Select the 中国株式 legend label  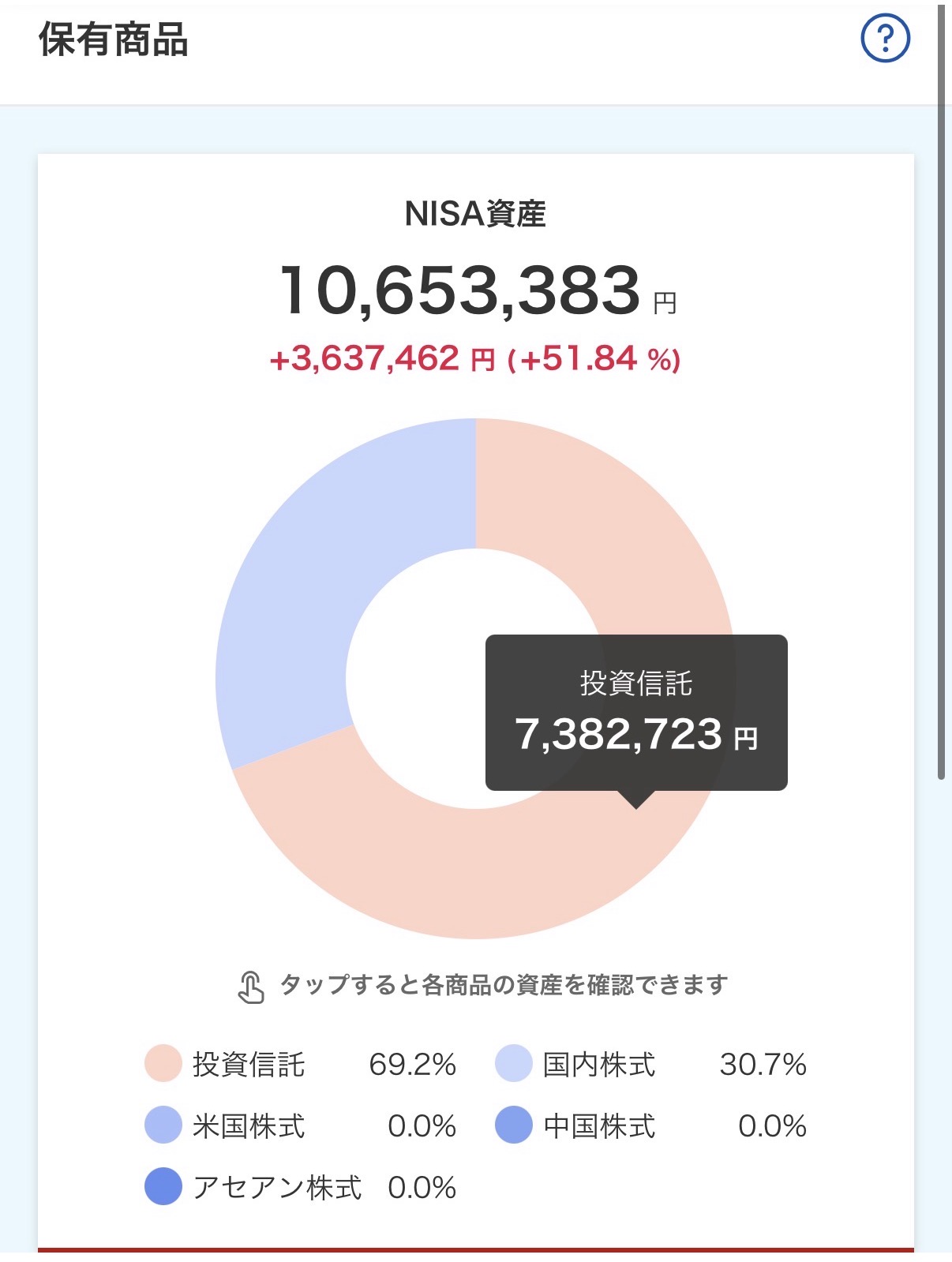pyautogui.click(x=599, y=1126)
